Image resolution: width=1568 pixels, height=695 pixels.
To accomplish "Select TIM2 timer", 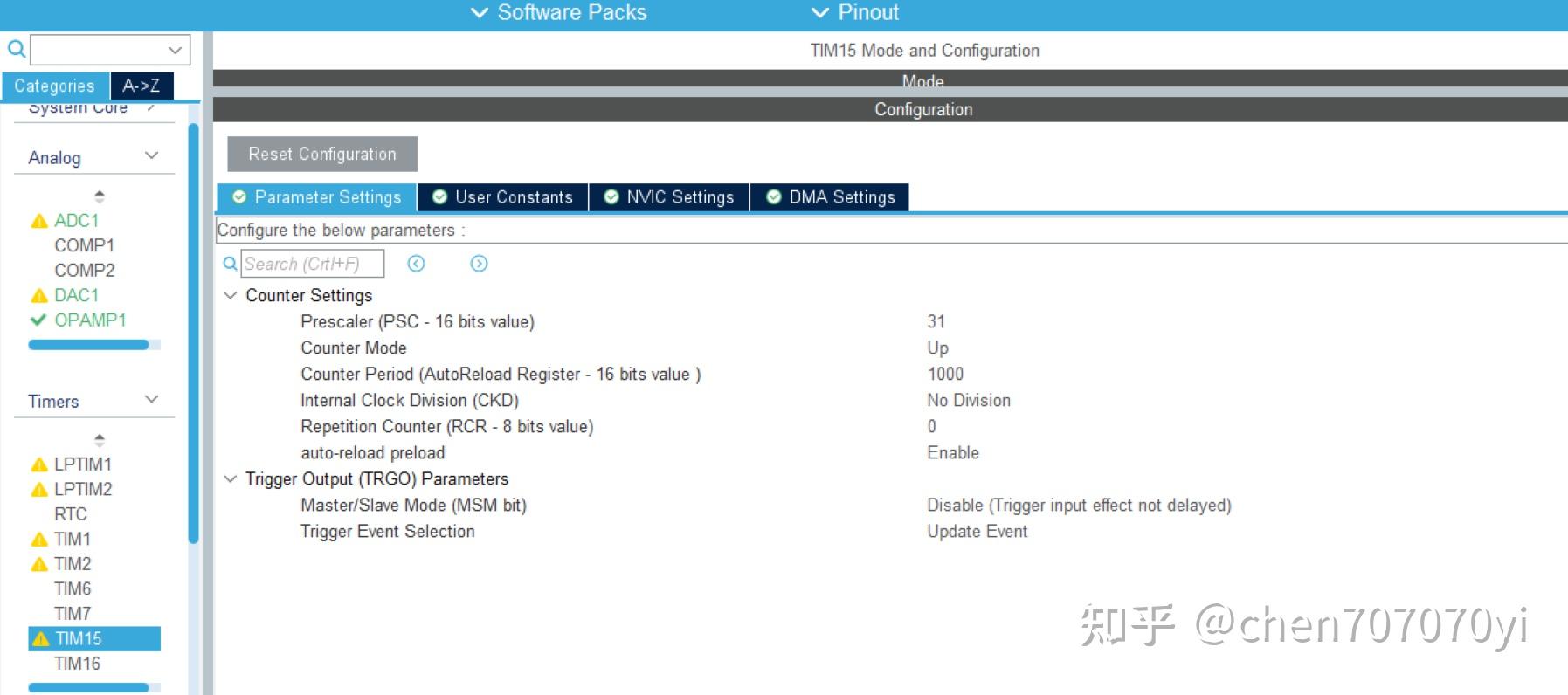I will coord(72,563).
